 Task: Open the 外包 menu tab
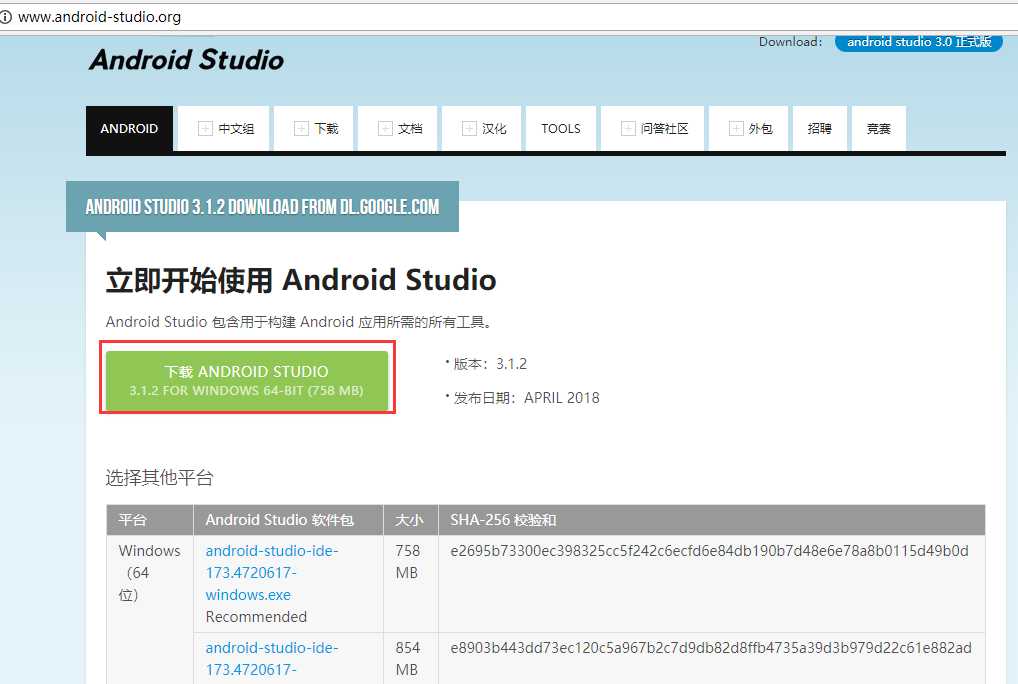pyautogui.click(x=749, y=128)
